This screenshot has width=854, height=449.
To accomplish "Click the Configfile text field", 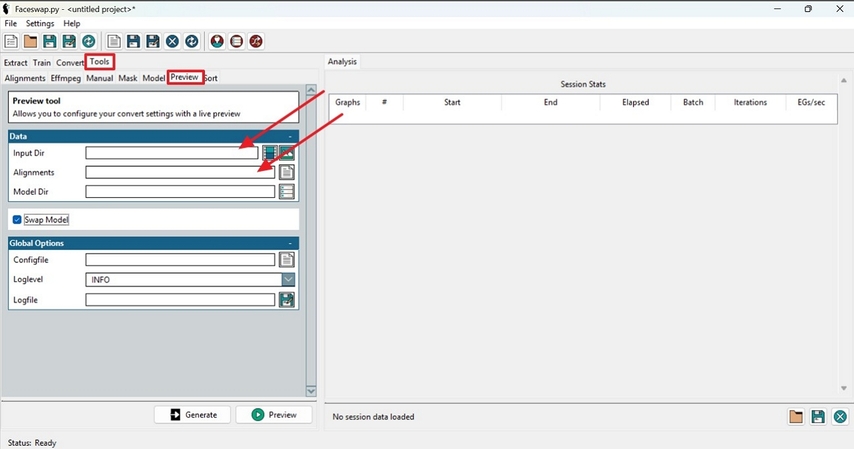I will click(180, 260).
